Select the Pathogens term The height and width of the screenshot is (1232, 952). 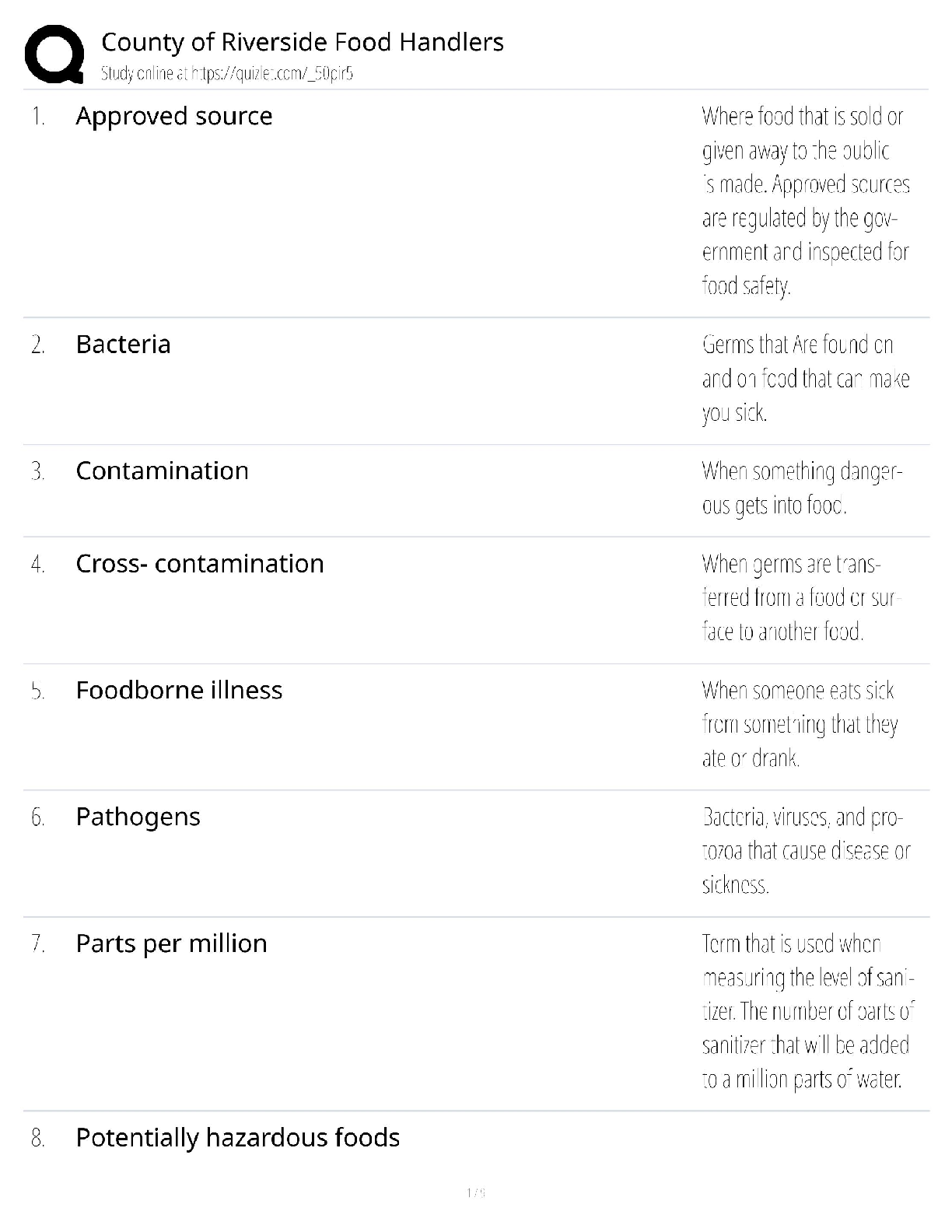[x=138, y=817]
